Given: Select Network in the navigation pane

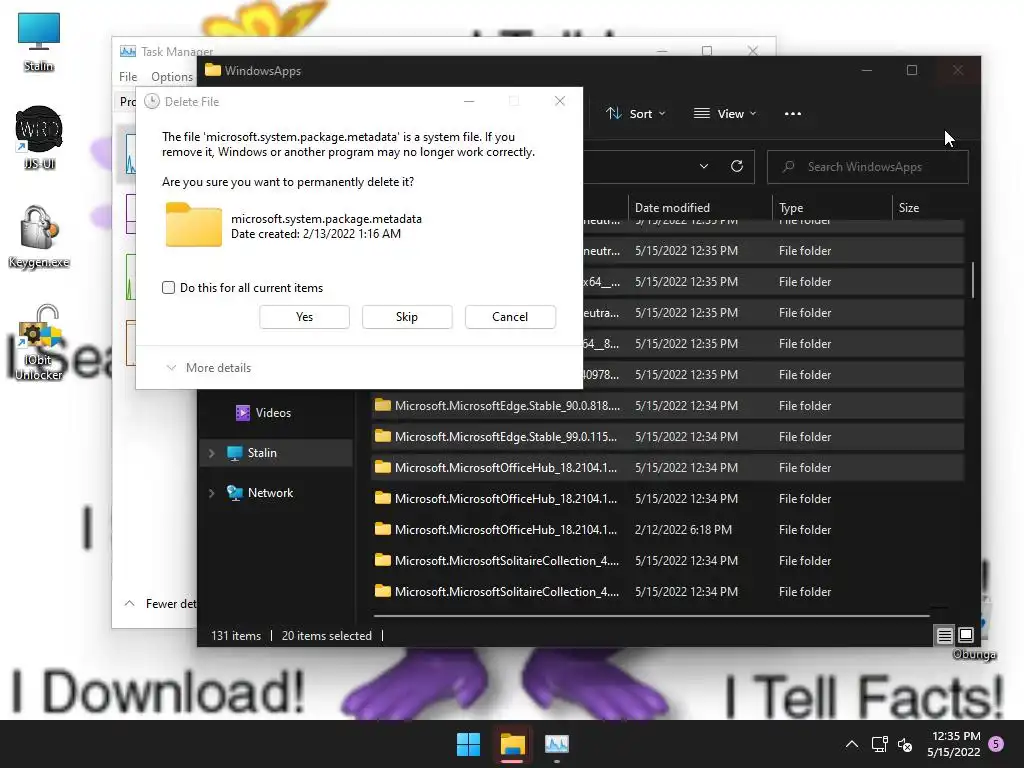Looking at the screenshot, I should [259, 493].
